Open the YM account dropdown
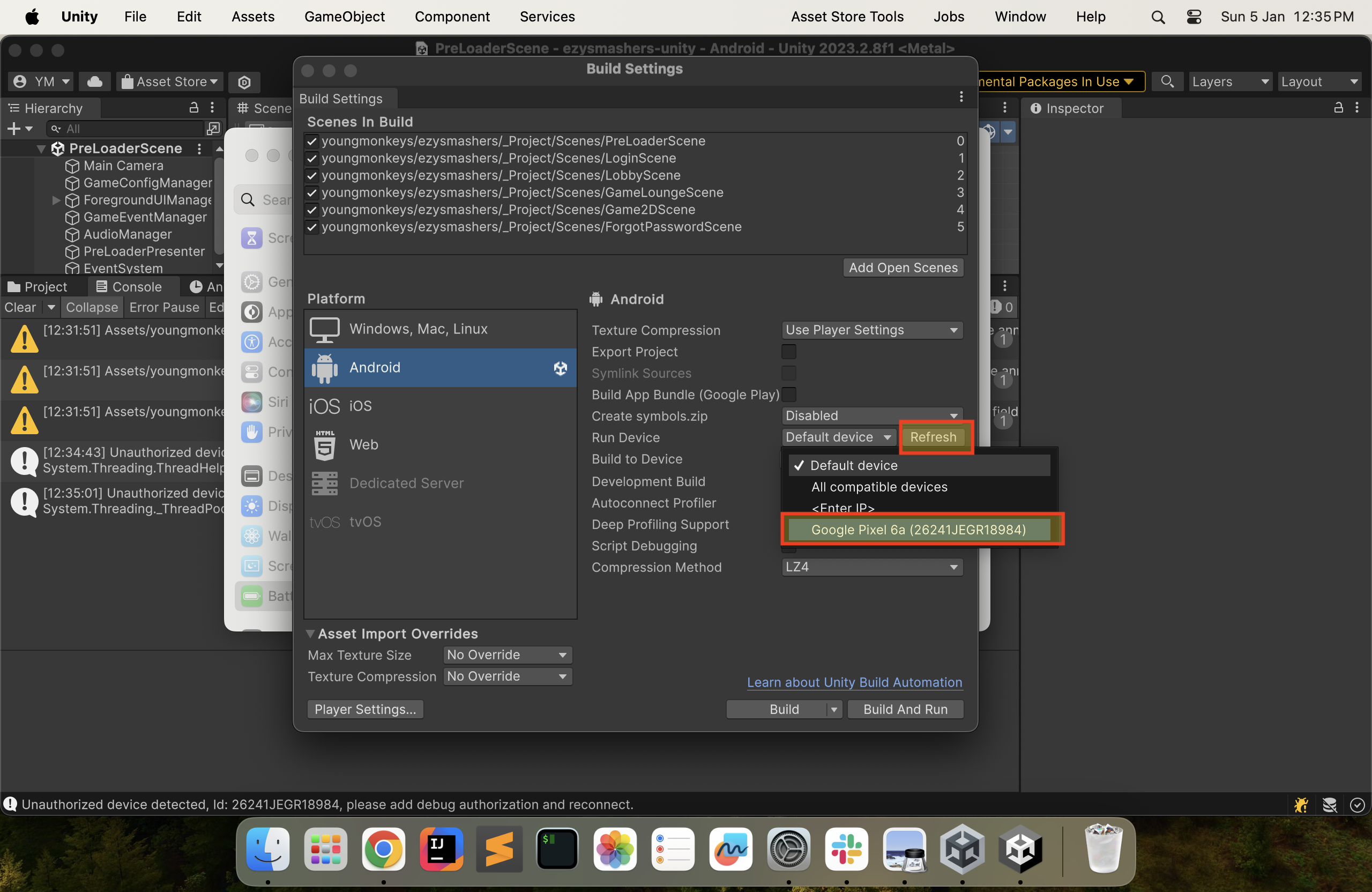Viewport: 1372px width, 892px height. (x=41, y=82)
